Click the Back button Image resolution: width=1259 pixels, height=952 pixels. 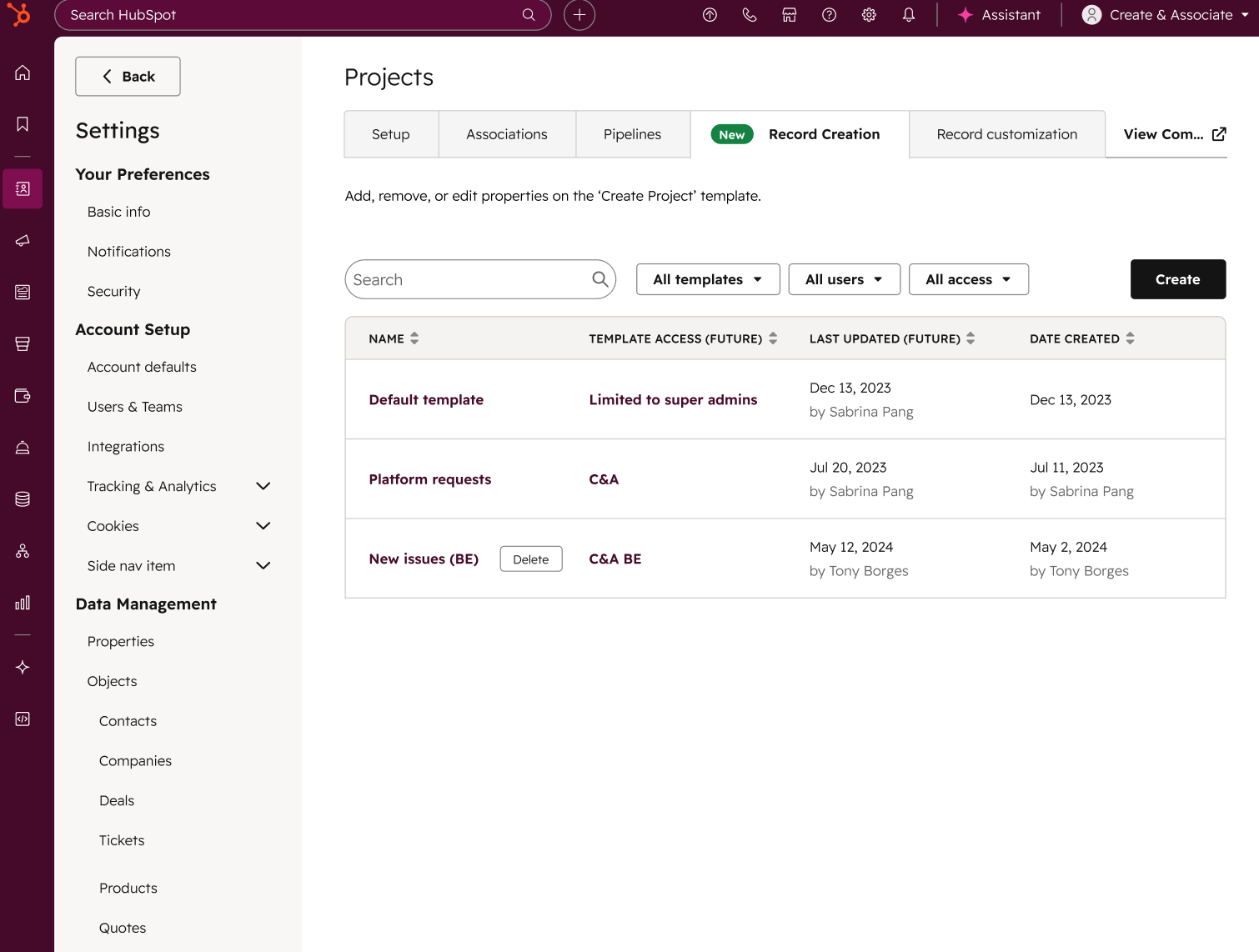pos(128,77)
